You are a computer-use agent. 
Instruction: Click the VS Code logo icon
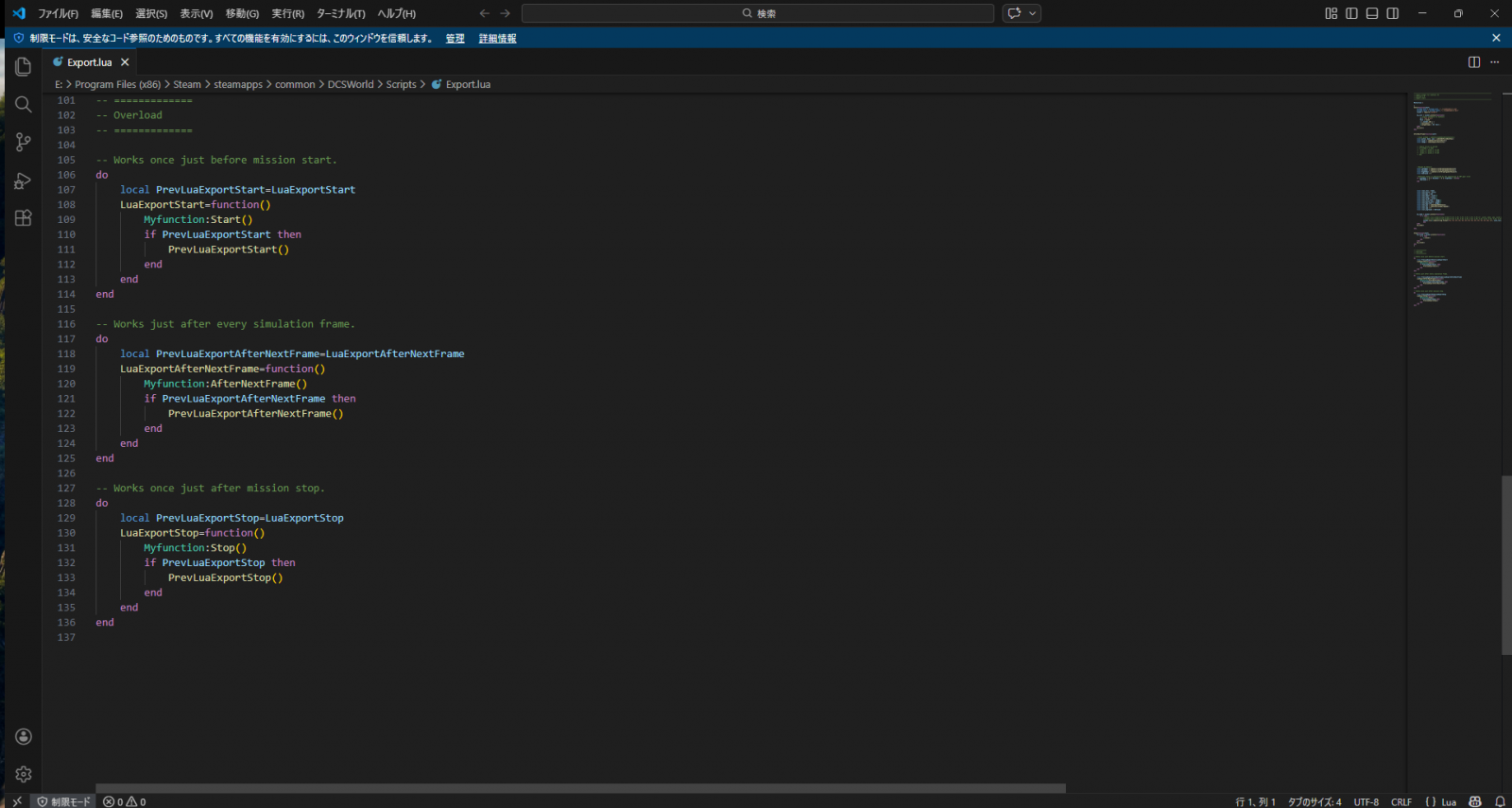pyautogui.click(x=19, y=13)
